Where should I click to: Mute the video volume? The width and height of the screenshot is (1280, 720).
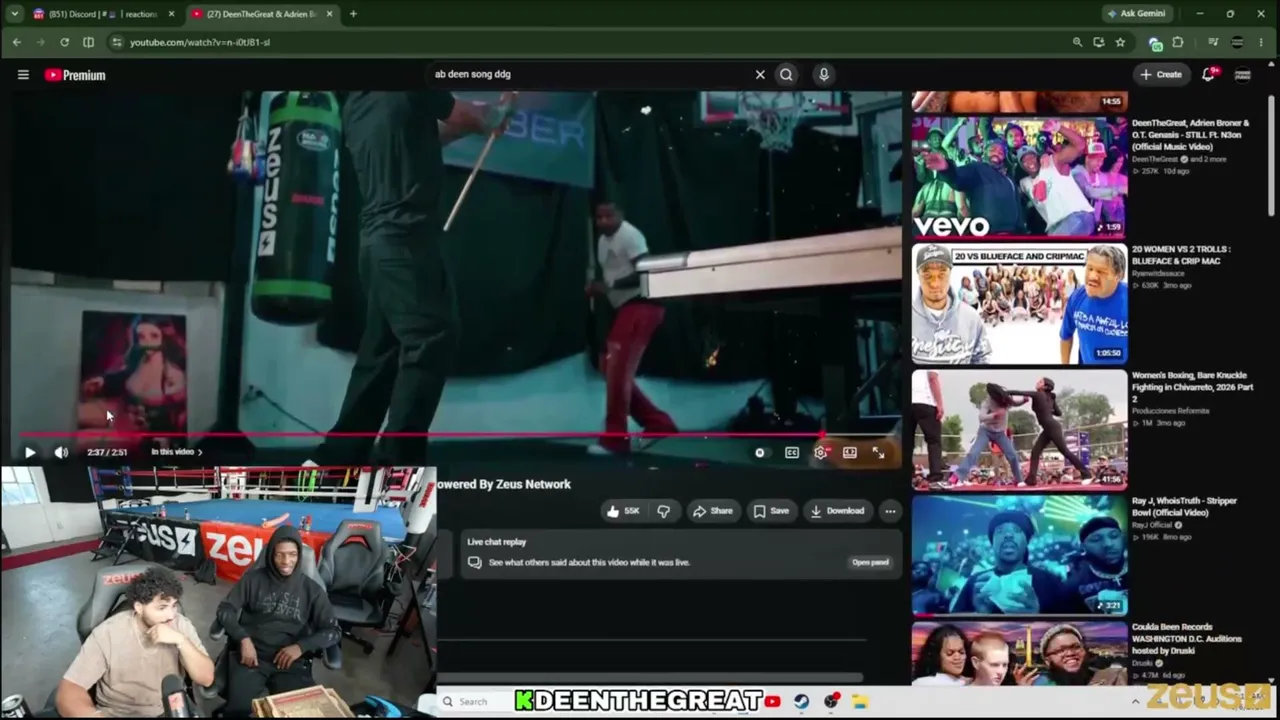(x=61, y=452)
